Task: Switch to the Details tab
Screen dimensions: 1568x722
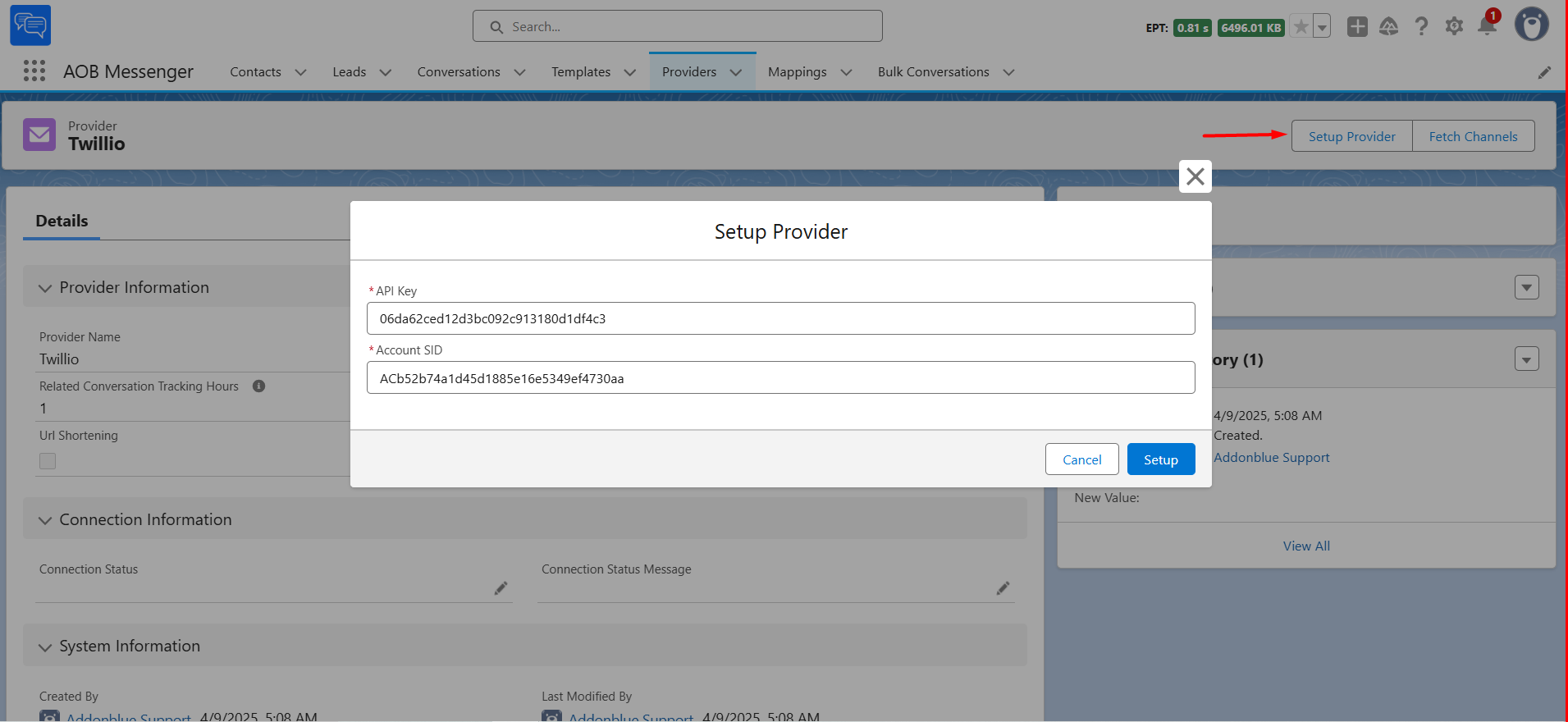Action: 62,221
